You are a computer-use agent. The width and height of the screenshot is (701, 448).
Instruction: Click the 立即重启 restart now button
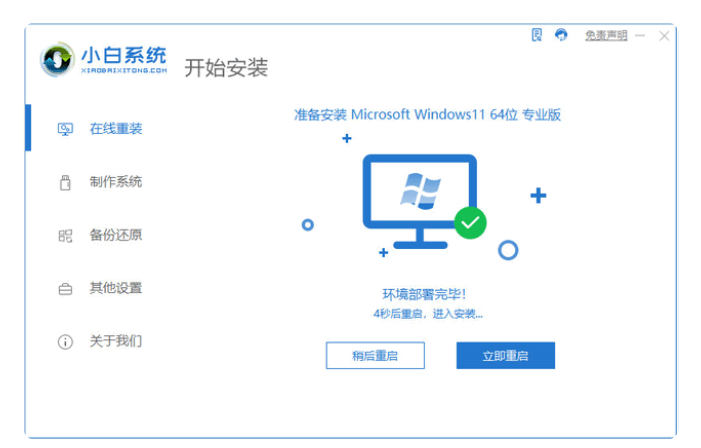coord(505,355)
